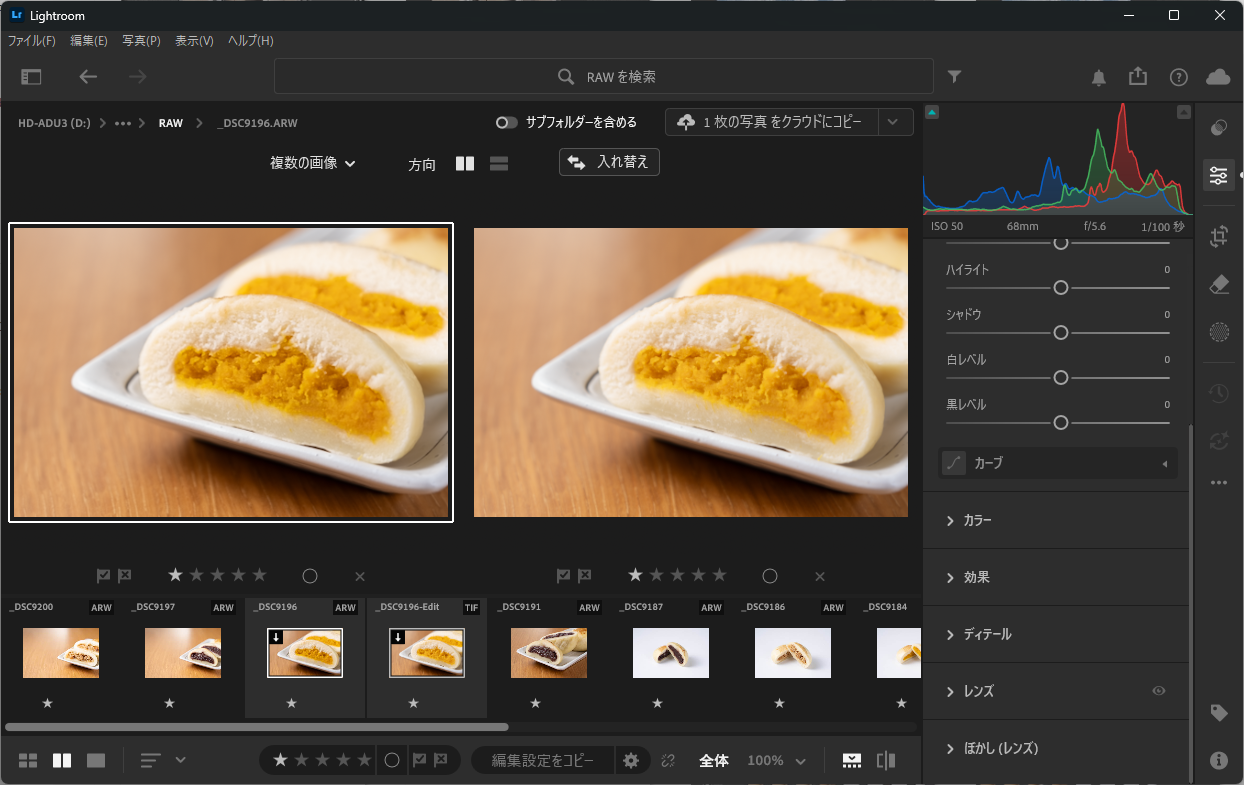The image size is (1244, 785).
Task: Flag left photo as picked
Action: [x=103, y=575]
